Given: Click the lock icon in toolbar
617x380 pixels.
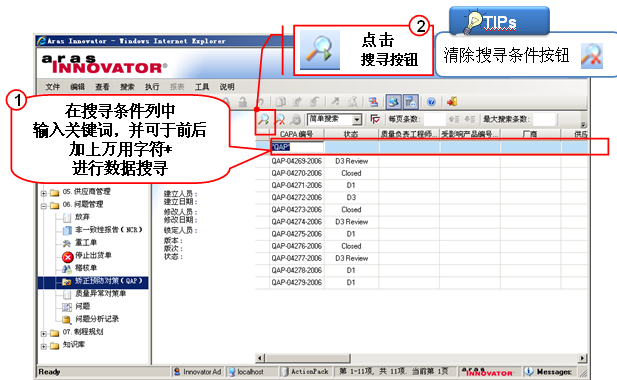Looking at the screenshot, I should point(243,102).
